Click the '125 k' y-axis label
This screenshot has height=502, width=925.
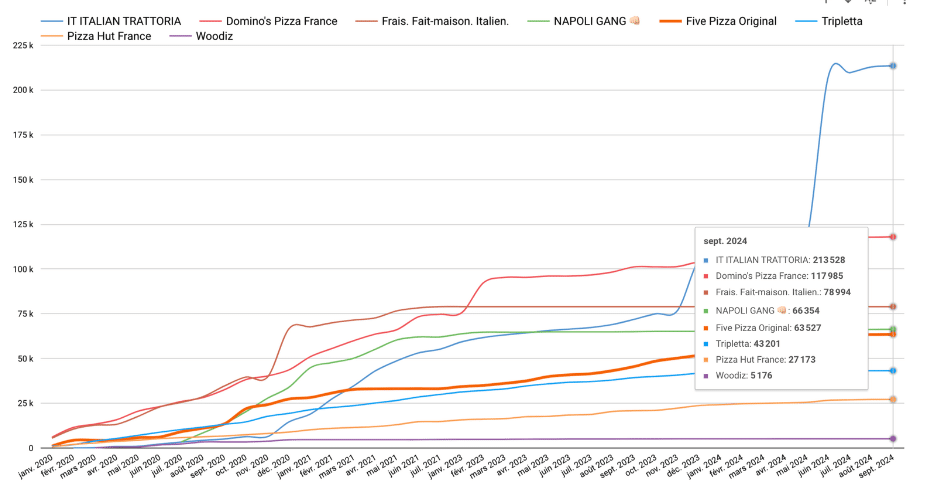point(23,224)
